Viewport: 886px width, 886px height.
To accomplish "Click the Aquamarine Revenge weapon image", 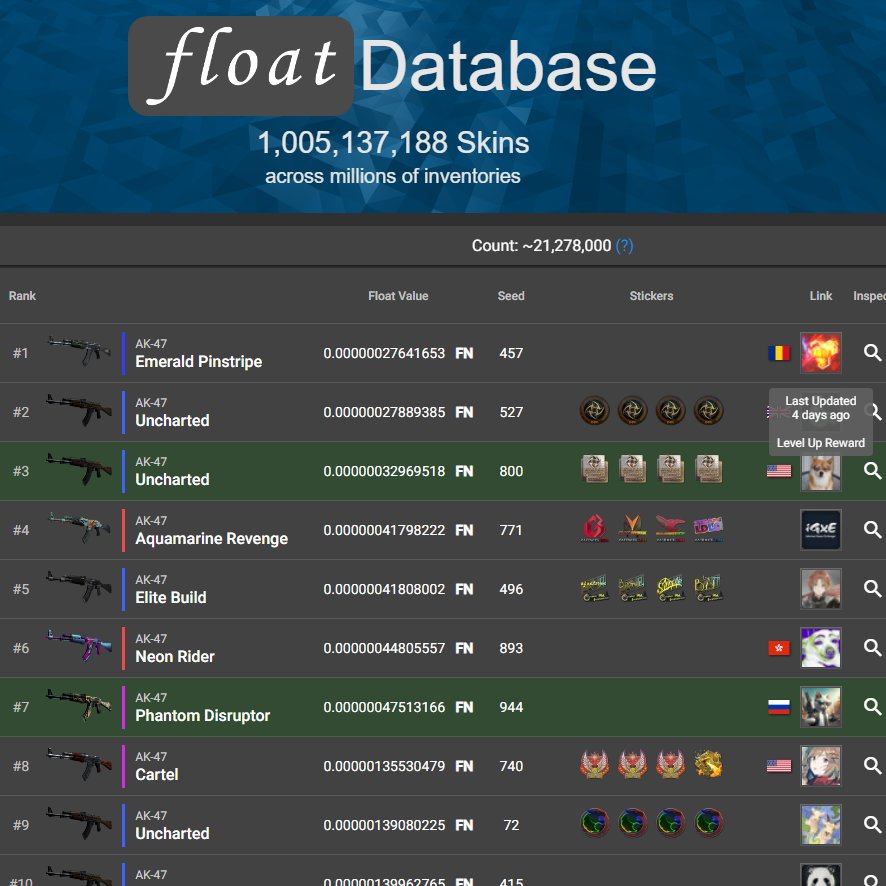I will 79,527.
